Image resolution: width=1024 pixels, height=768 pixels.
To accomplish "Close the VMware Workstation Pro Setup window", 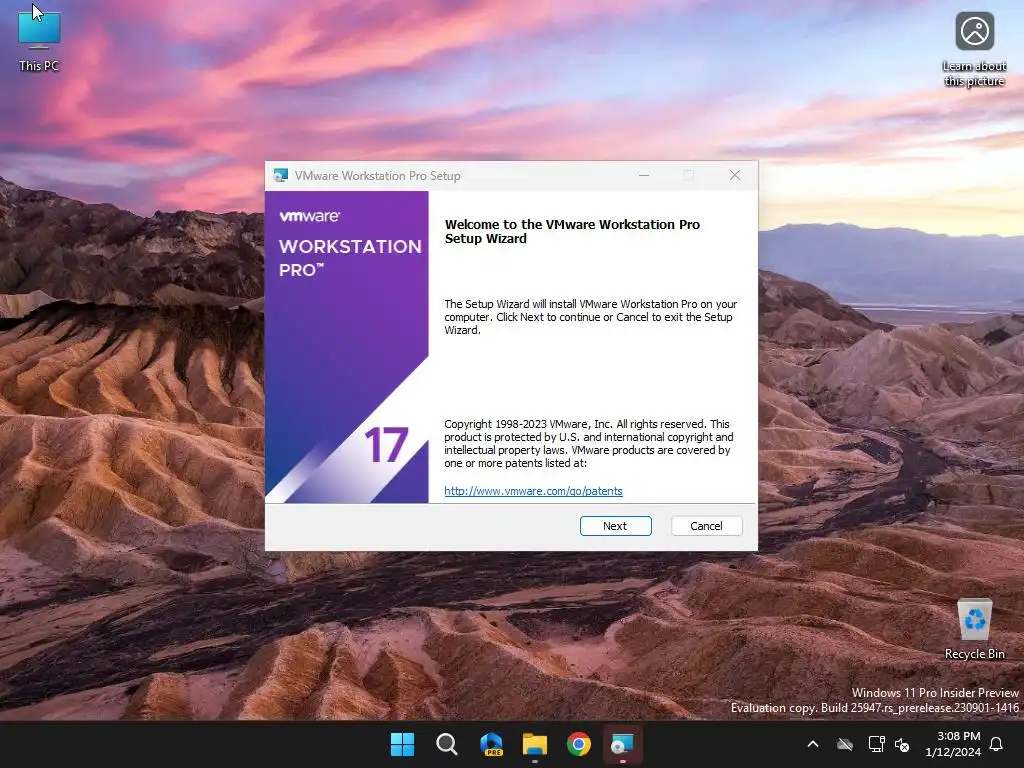I will [x=735, y=175].
